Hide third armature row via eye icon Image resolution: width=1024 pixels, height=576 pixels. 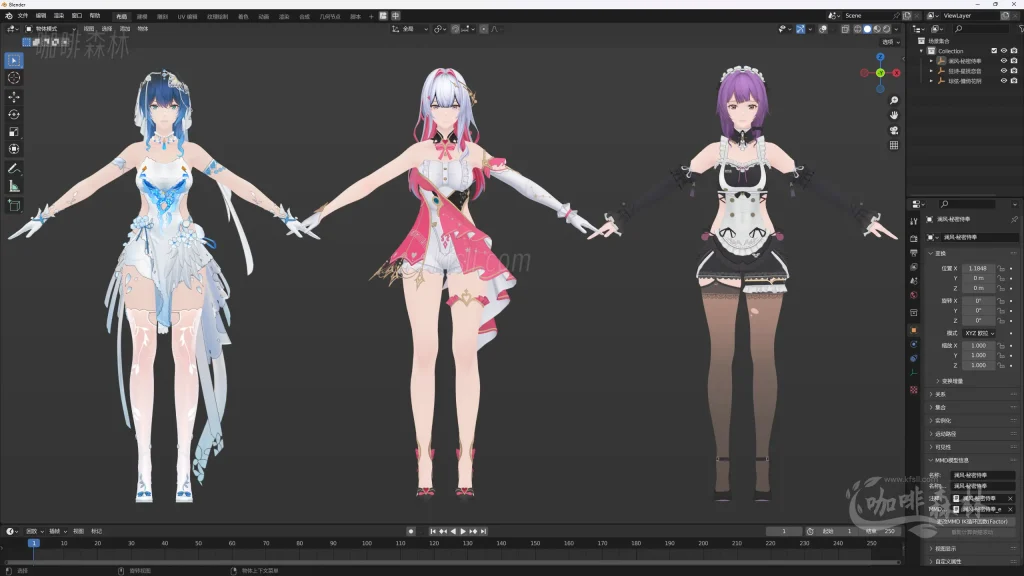[1004, 80]
